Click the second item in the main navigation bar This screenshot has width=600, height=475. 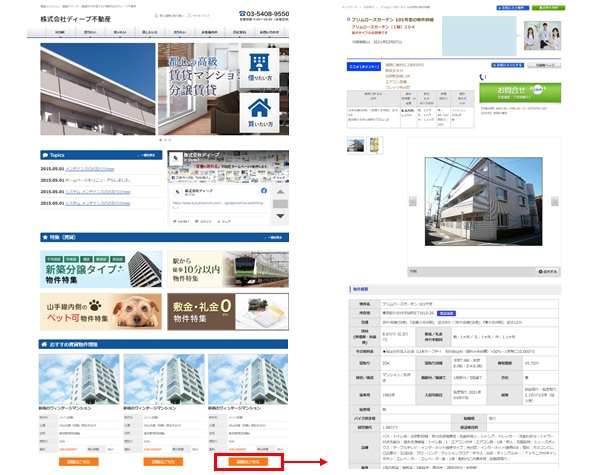tap(90, 32)
